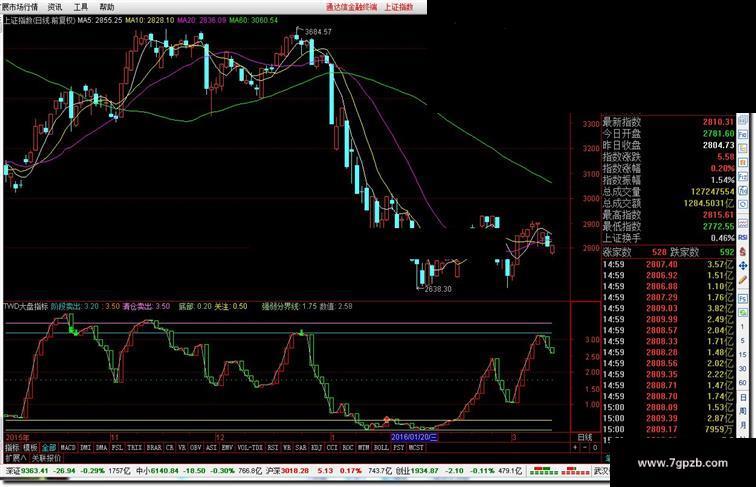Click the 日线 period label
The width and height of the screenshot is (756, 487).
click(x=585, y=437)
